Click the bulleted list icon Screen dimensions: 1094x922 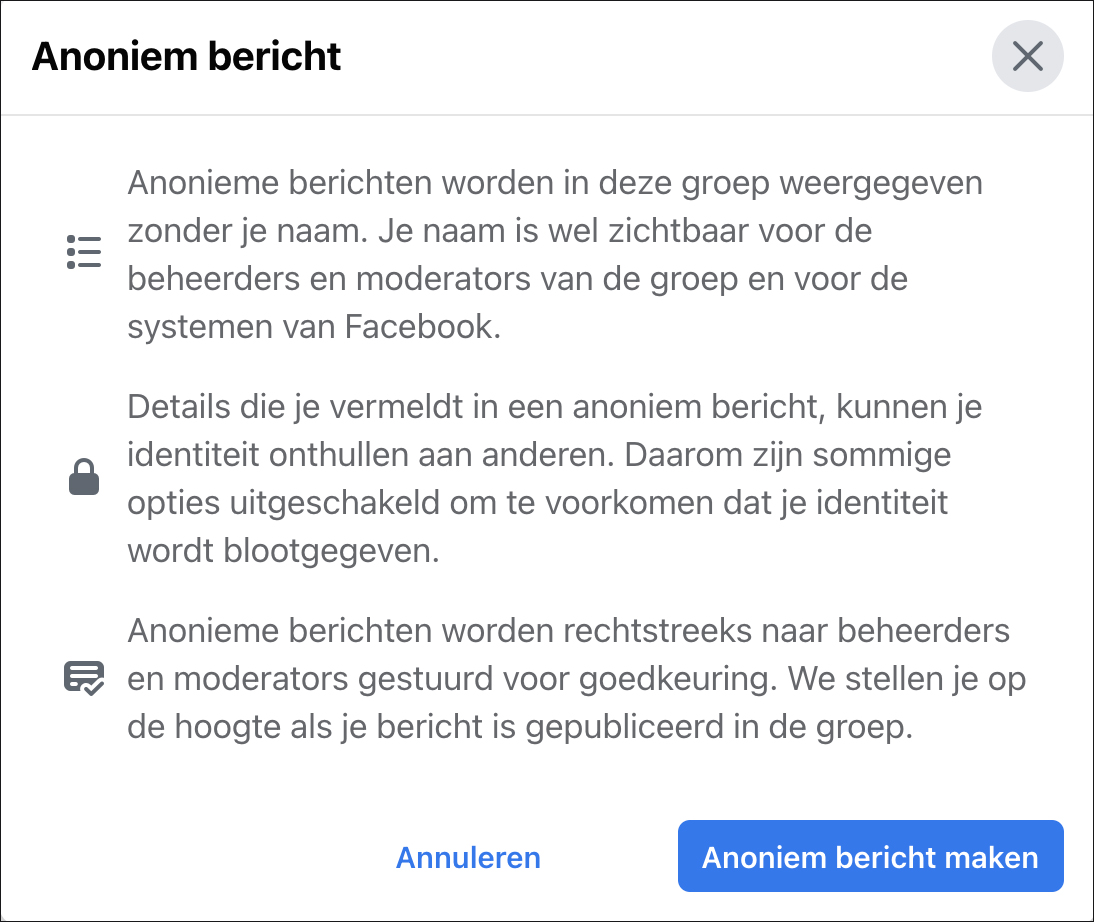click(x=84, y=252)
